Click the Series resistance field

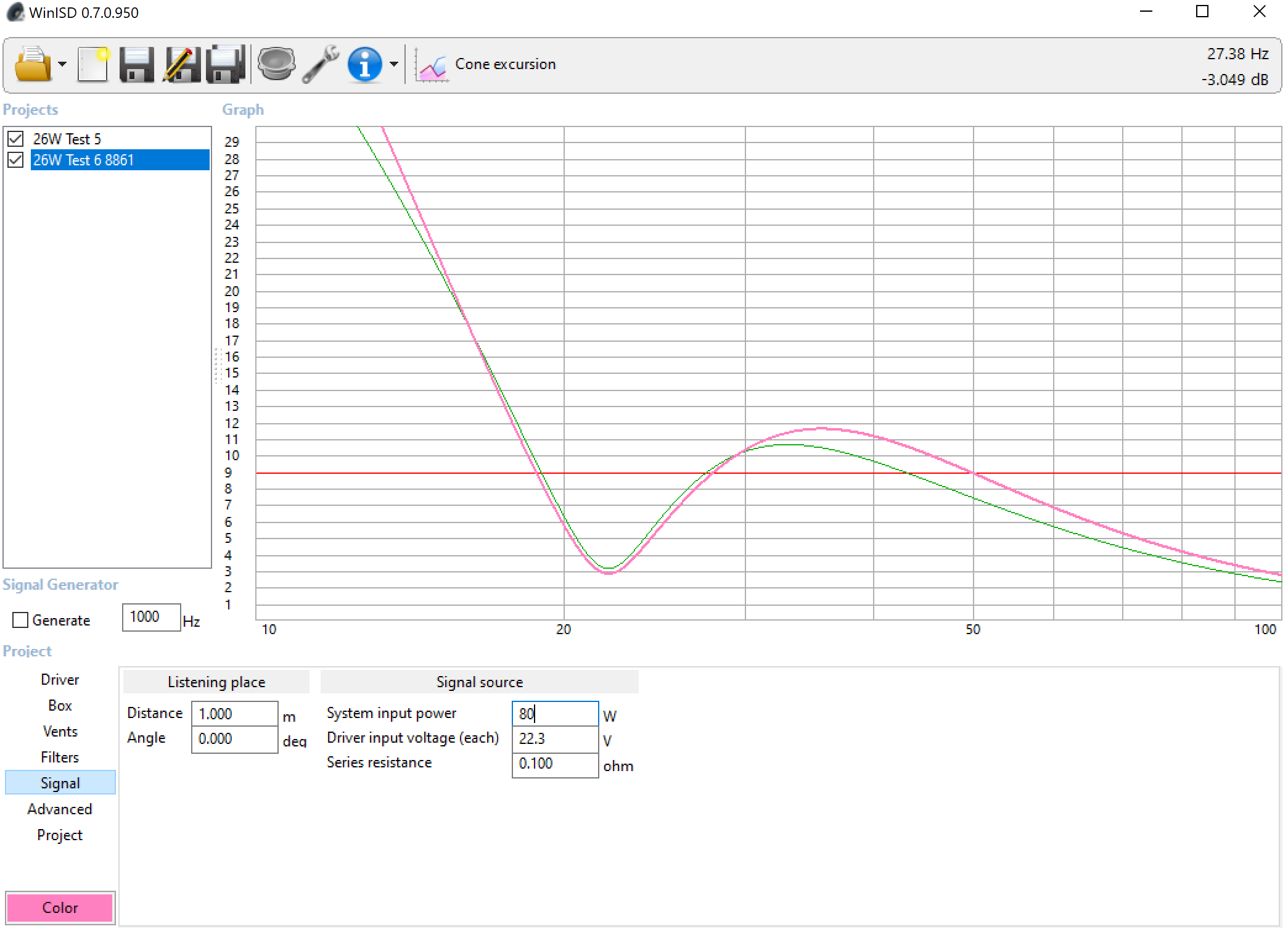555,764
